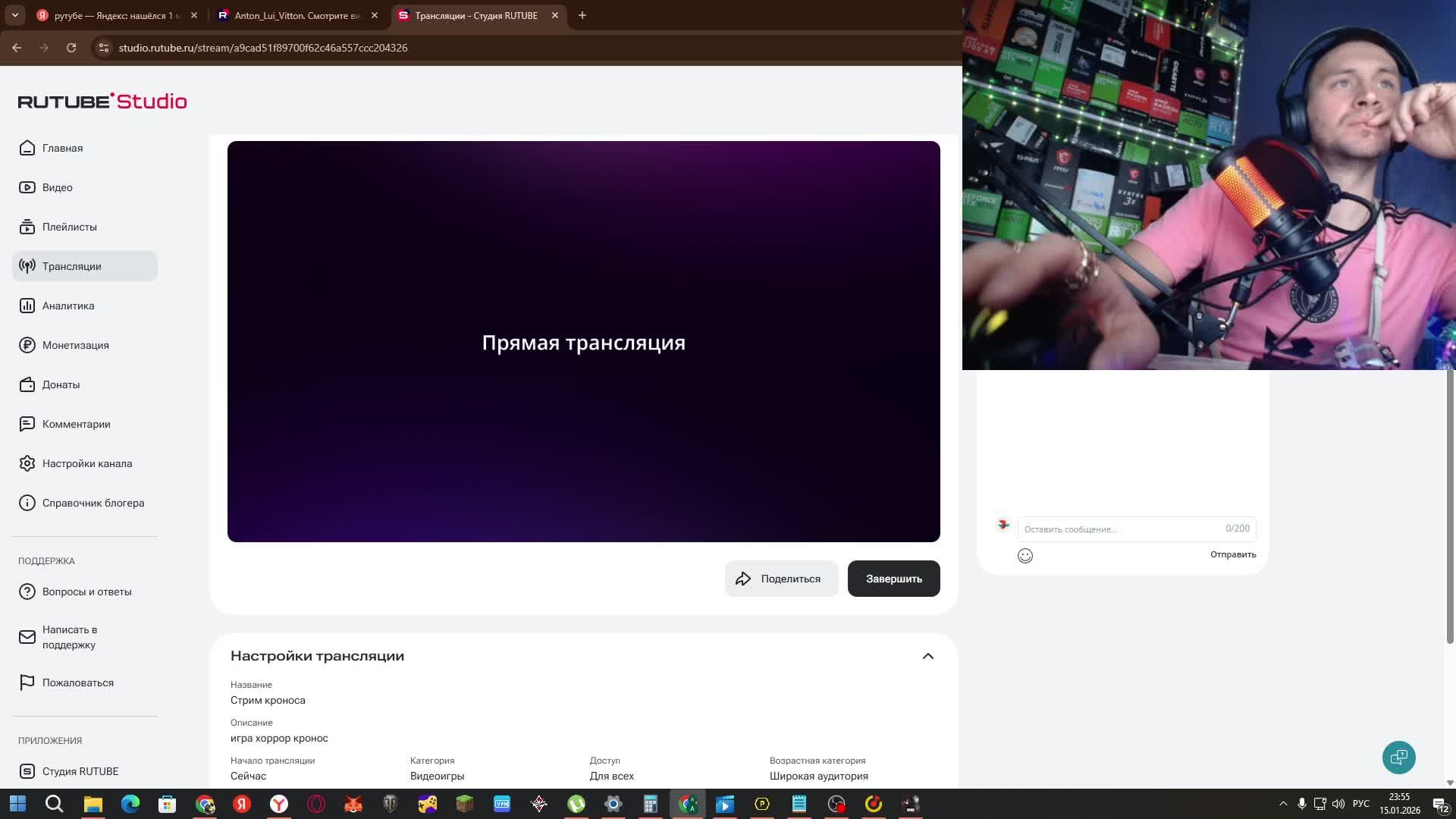1456x819 pixels.
Task: Open the Аналитика section in the sidebar
Action: click(x=68, y=306)
